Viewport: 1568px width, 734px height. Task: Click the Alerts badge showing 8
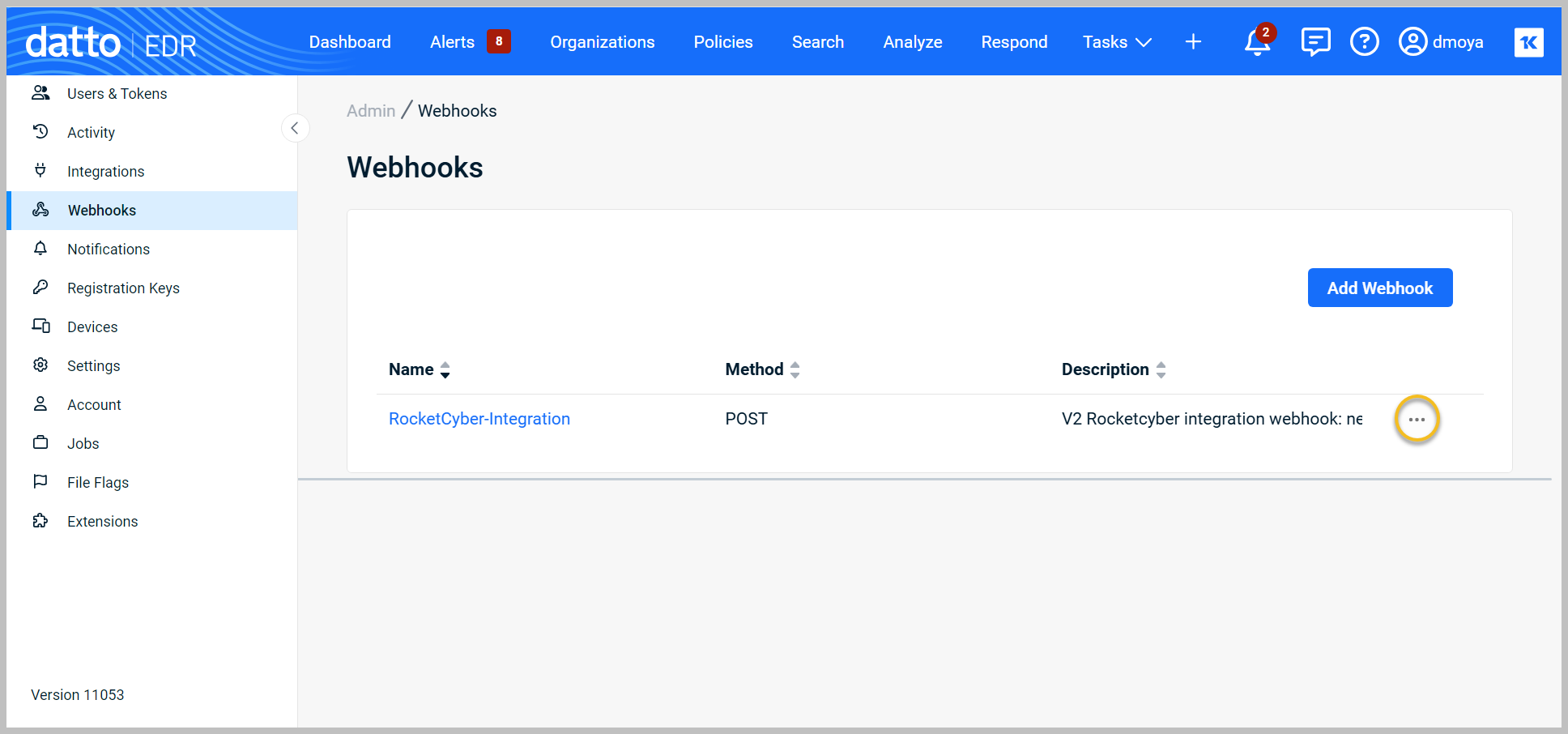click(x=500, y=41)
